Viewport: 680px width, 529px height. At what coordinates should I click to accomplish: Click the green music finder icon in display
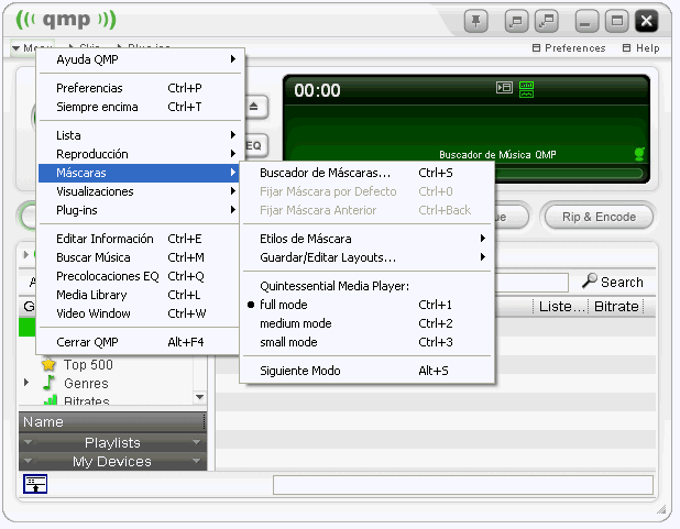pos(640,154)
